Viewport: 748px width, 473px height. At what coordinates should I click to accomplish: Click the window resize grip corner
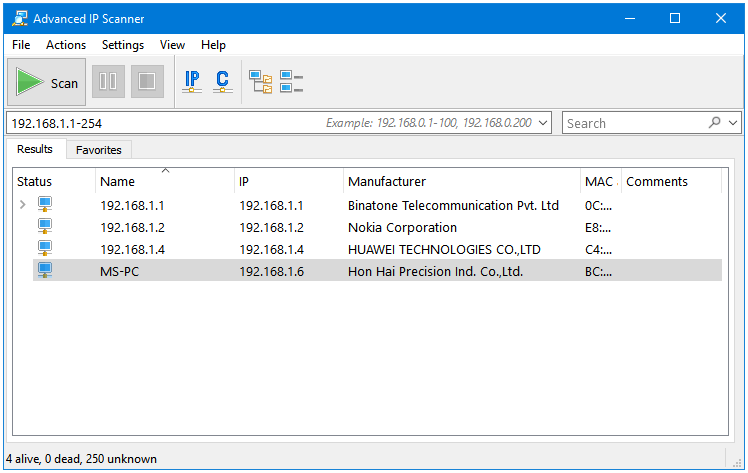(737, 462)
